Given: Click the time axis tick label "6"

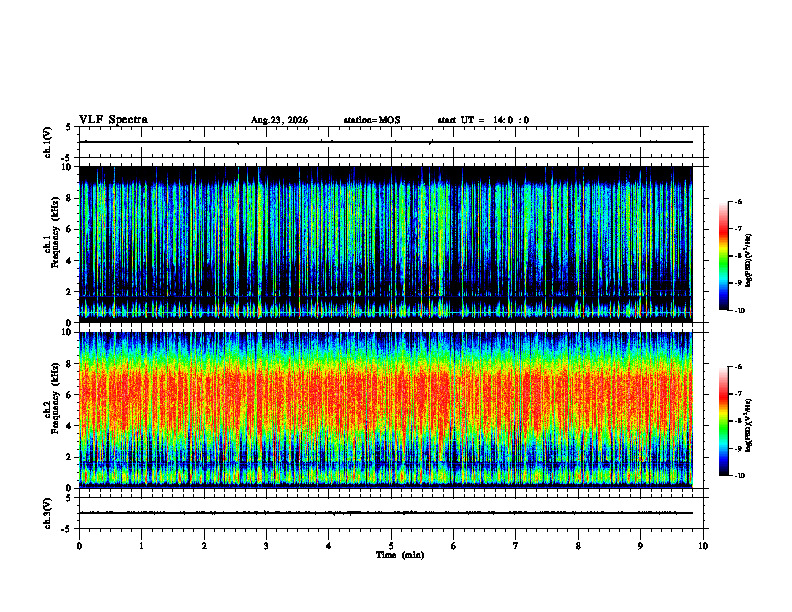Looking at the screenshot, I should pyautogui.click(x=454, y=546).
